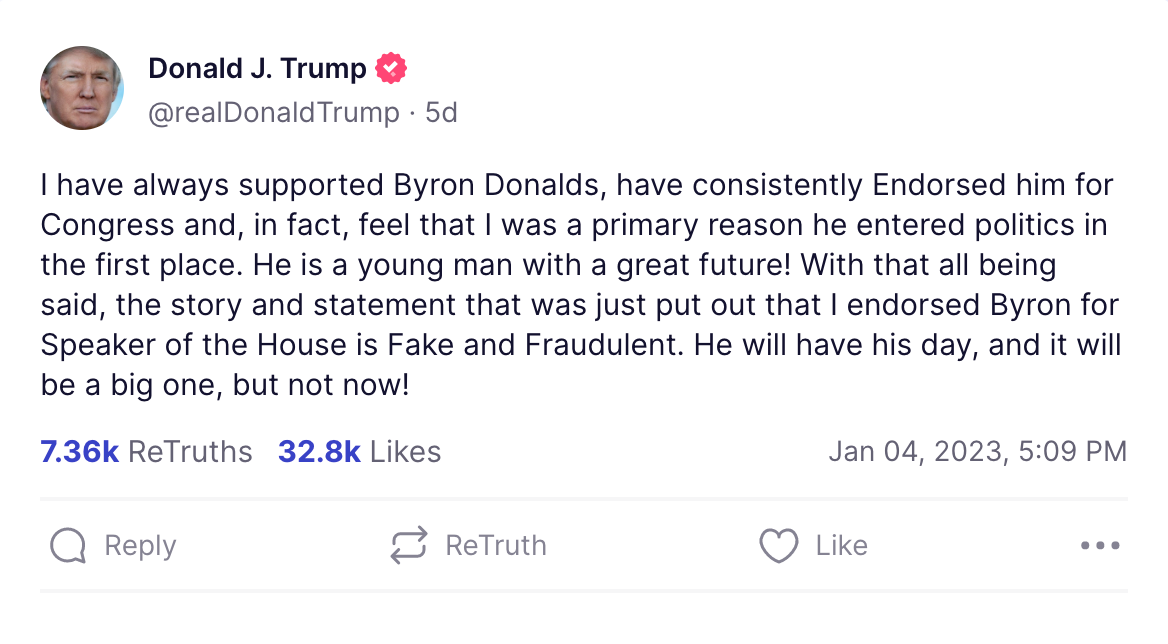Viewport: 1168px width, 644px height.
Task: Click the @realDonaldTrump handle
Action: click(274, 113)
